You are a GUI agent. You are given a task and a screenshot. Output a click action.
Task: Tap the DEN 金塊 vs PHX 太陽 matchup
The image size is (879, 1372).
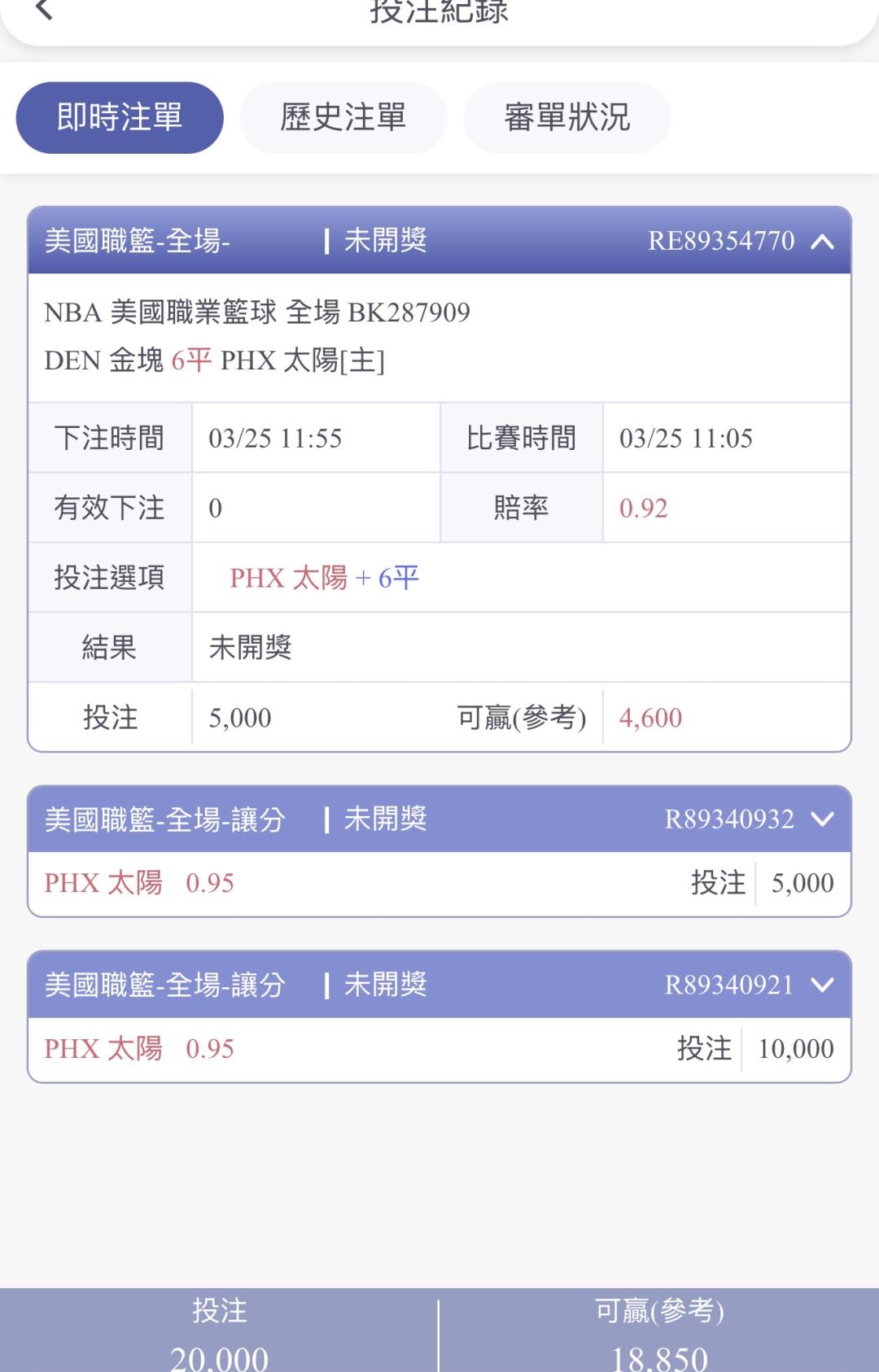[215, 360]
